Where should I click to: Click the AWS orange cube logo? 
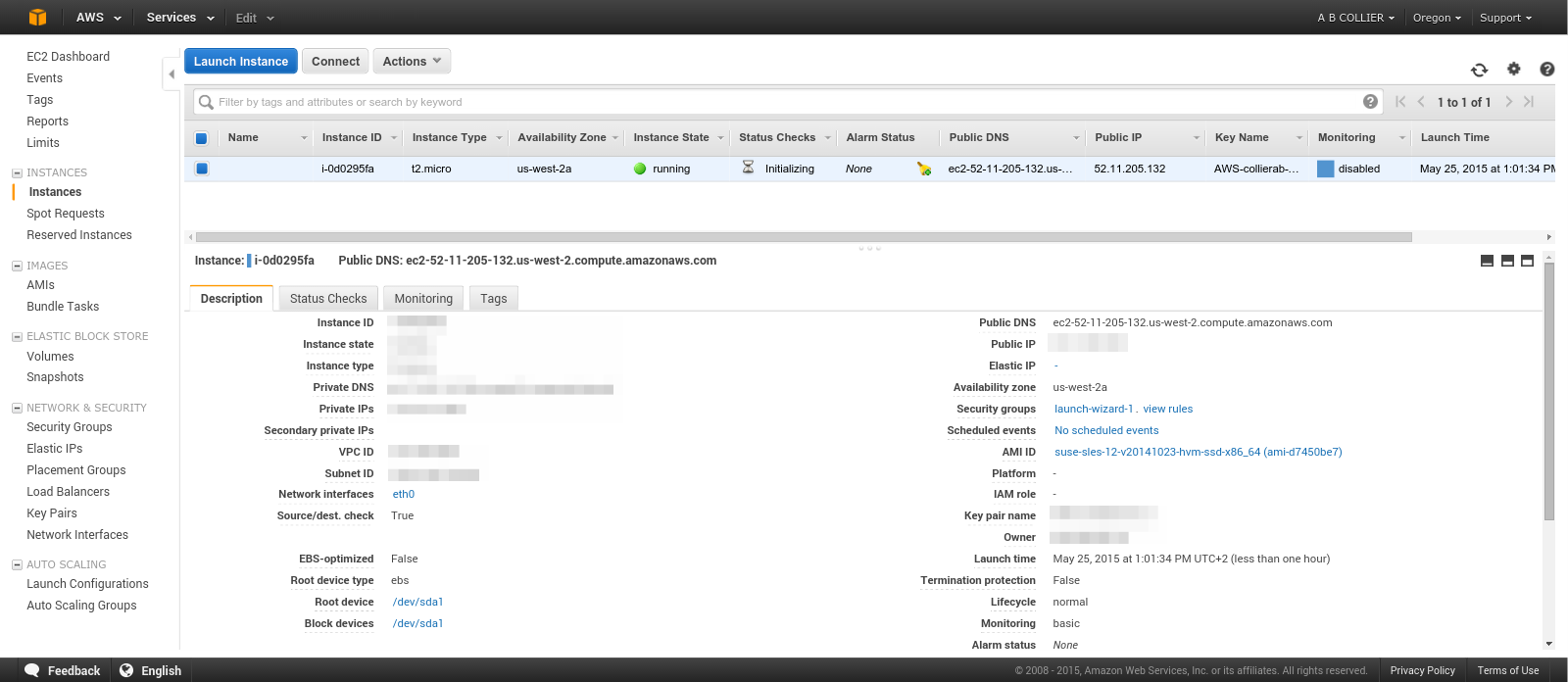[37, 17]
